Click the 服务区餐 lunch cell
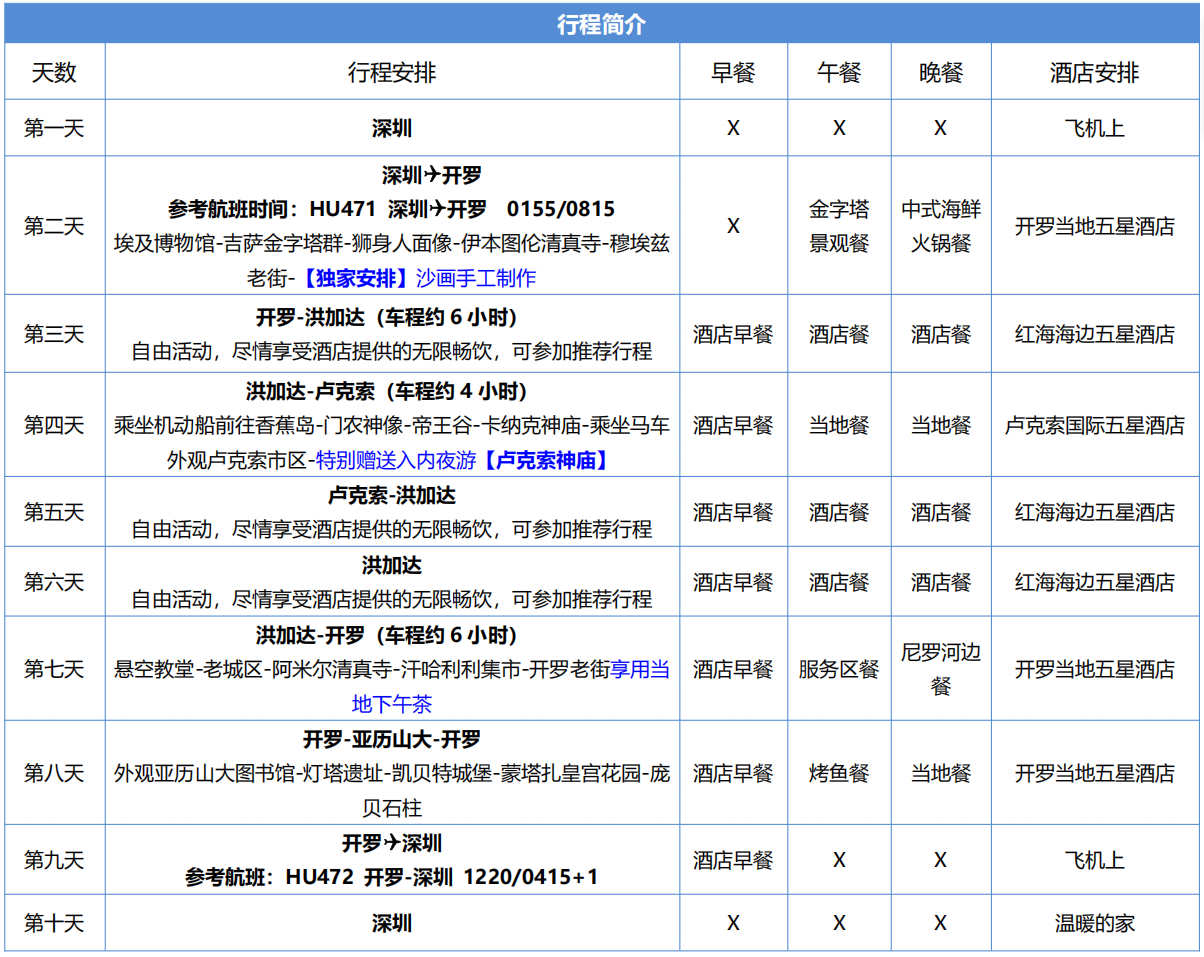This screenshot has height=957, width=1204. pyautogui.click(x=839, y=669)
